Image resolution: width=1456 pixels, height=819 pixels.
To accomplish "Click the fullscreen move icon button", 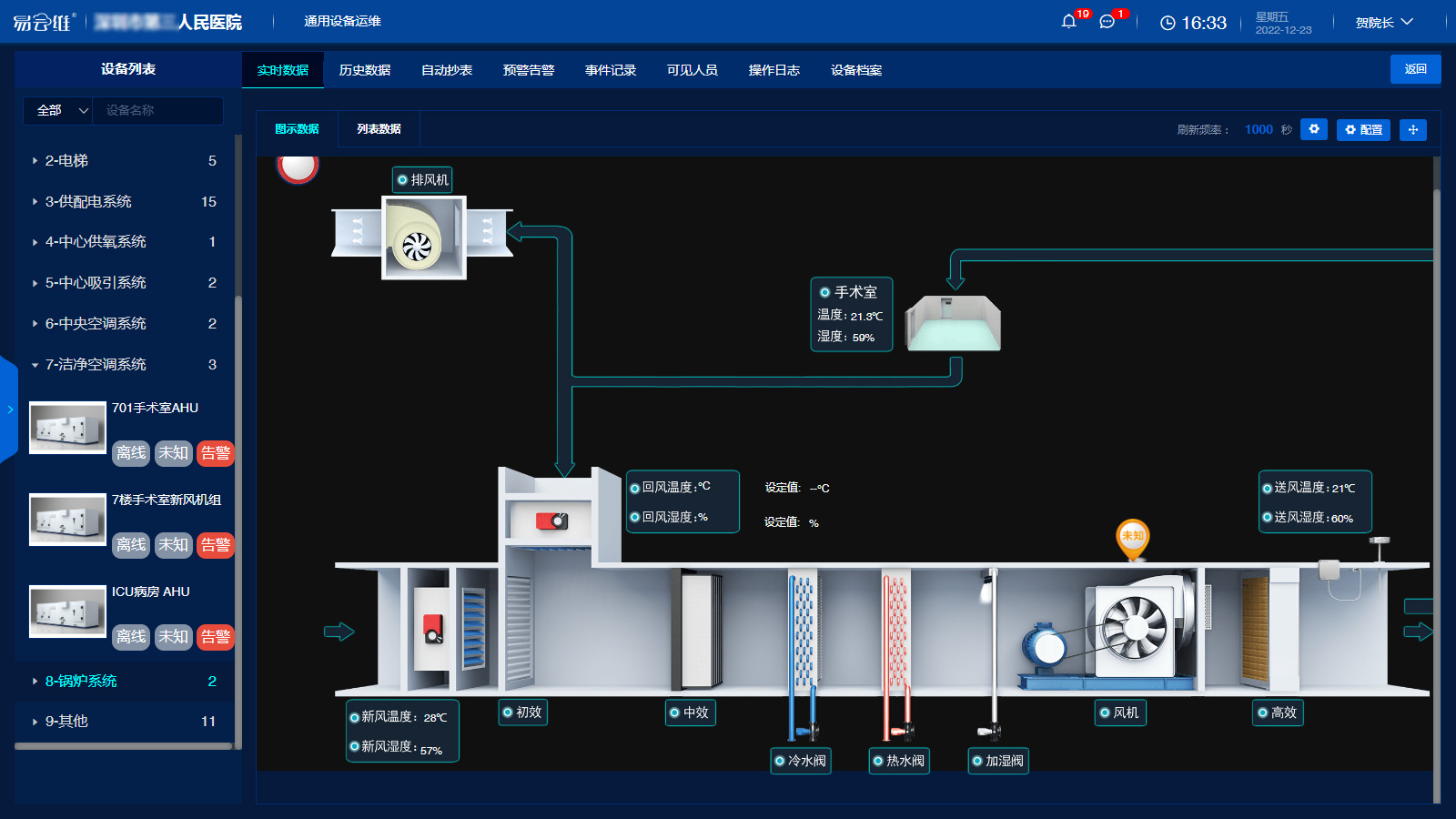I will tap(1412, 129).
